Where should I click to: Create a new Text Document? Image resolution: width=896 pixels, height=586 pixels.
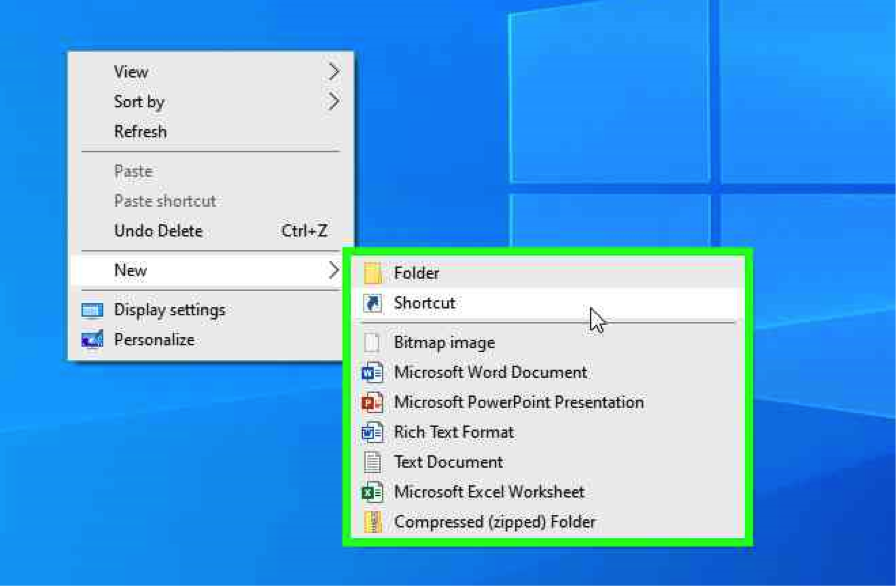(448, 462)
